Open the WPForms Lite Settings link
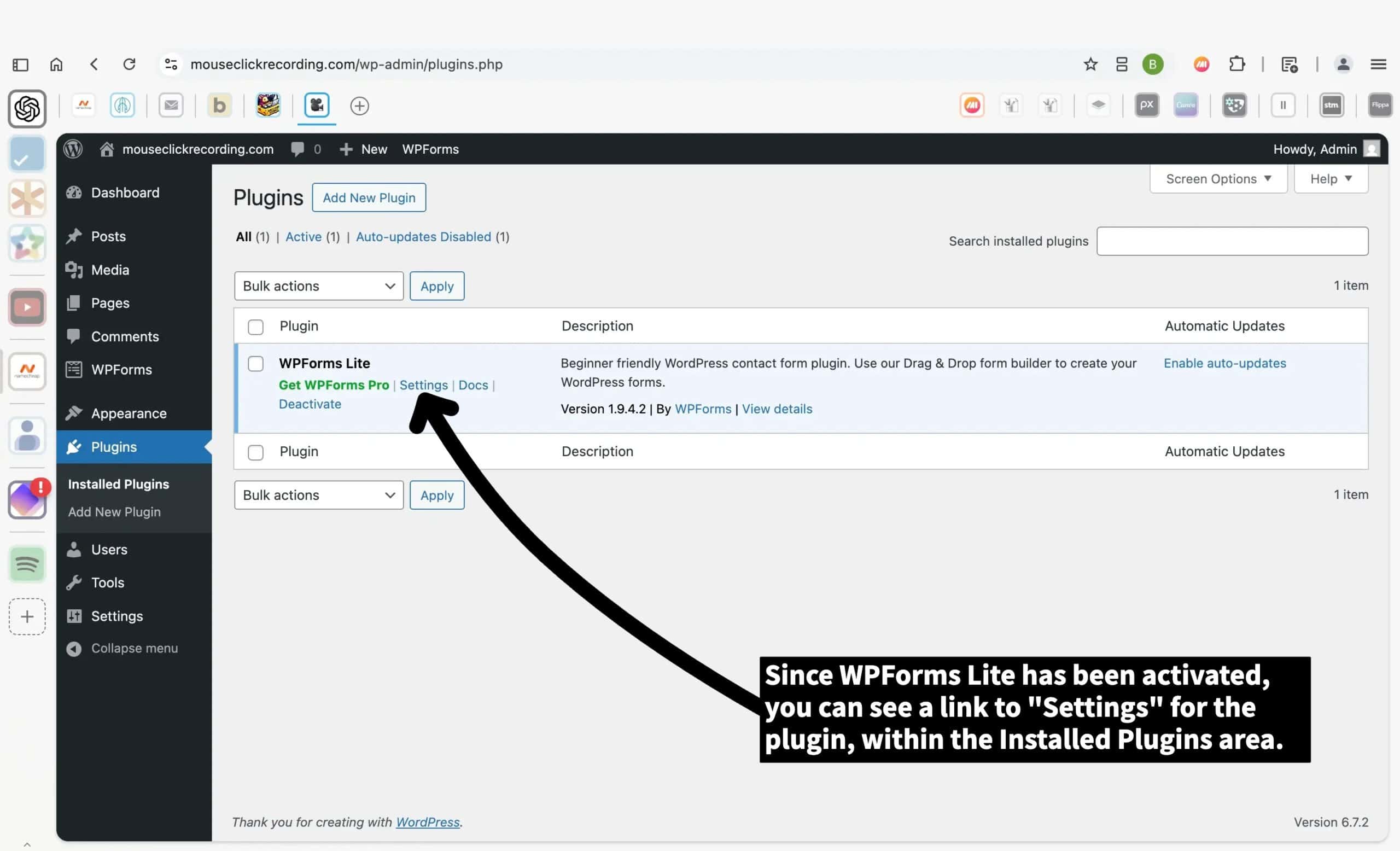This screenshot has width=1400, height=851. [x=424, y=384]
